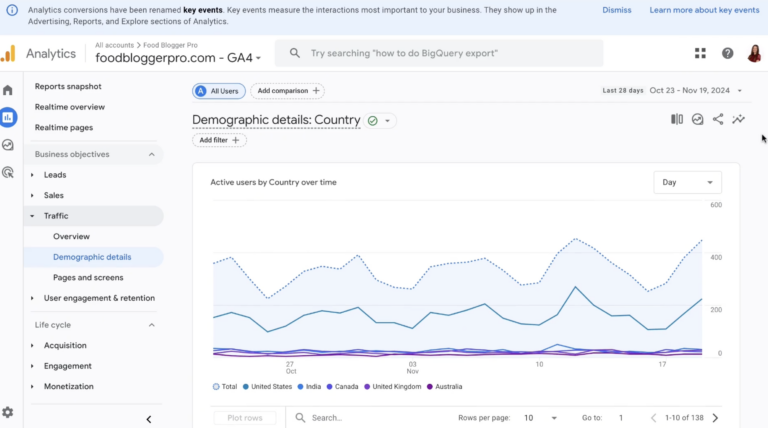Click the Add filter button
The width and height of the screenshot is (768, 428).
pos(219,140)
